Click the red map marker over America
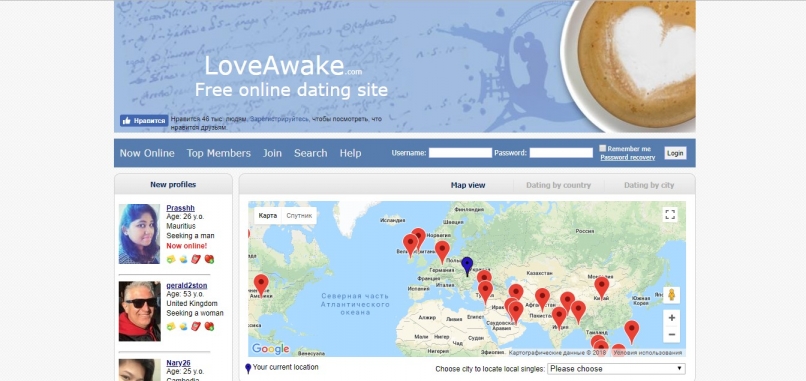 tap(261, 285)
